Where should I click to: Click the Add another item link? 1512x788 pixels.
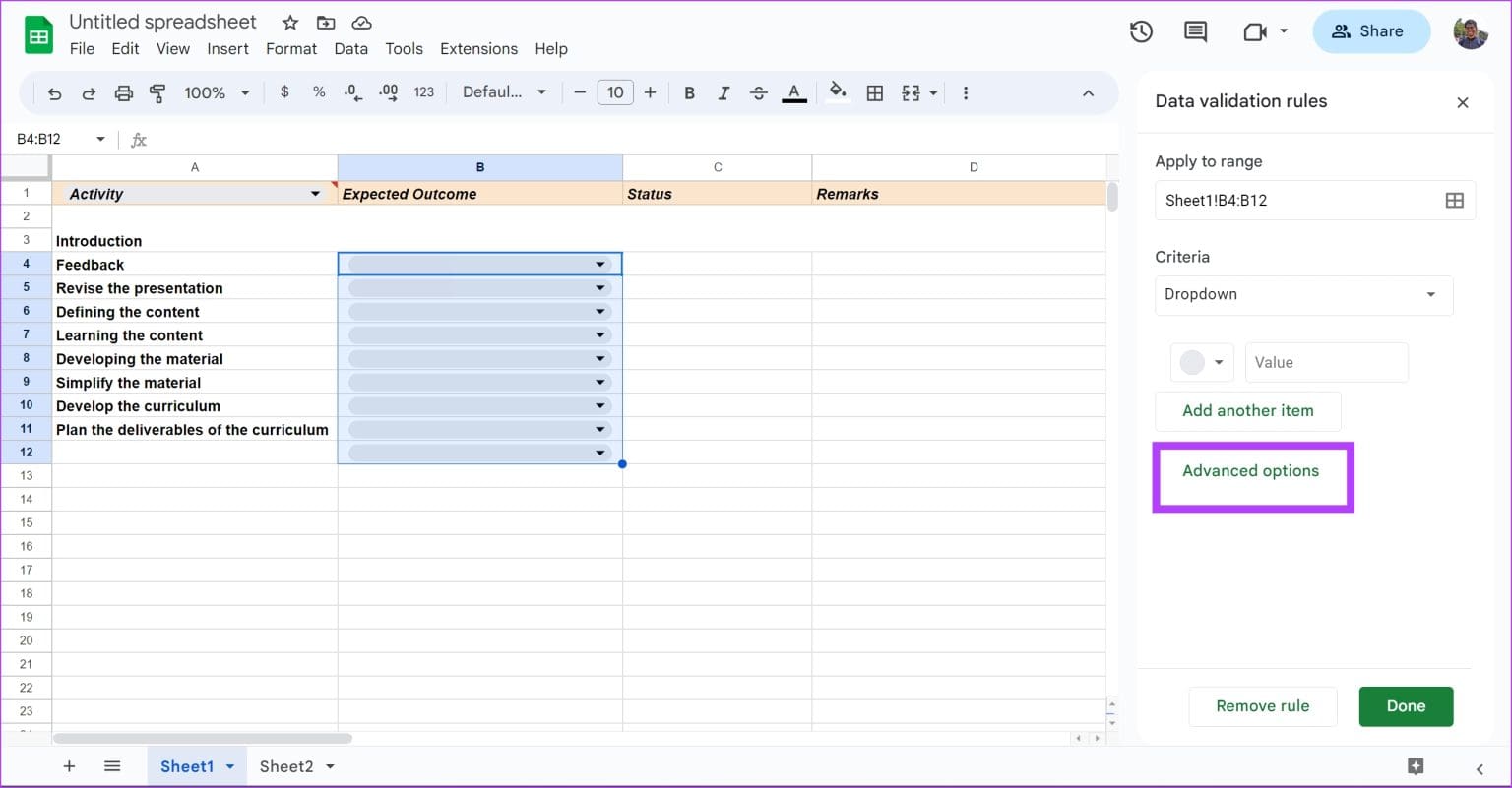pos(1247,410)
